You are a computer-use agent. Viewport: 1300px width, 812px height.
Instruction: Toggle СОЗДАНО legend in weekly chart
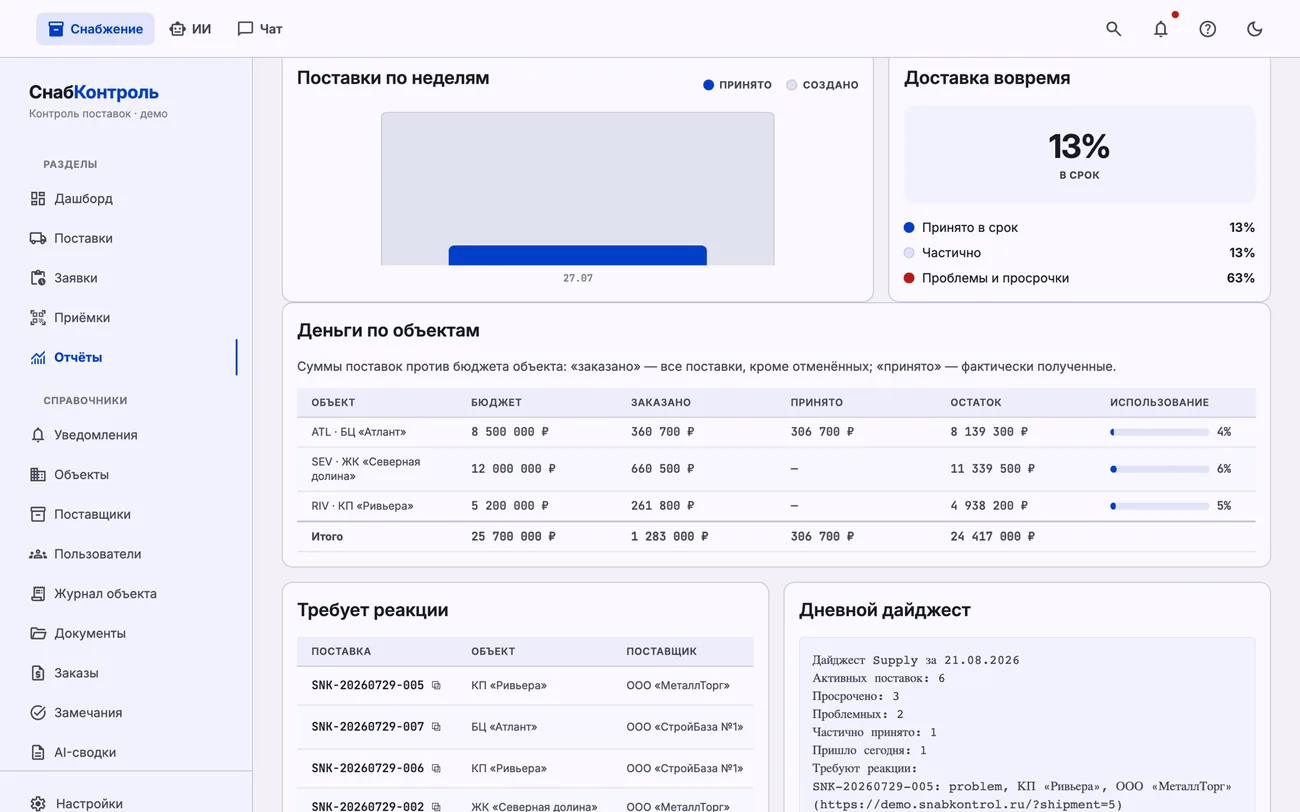point(822,85)
